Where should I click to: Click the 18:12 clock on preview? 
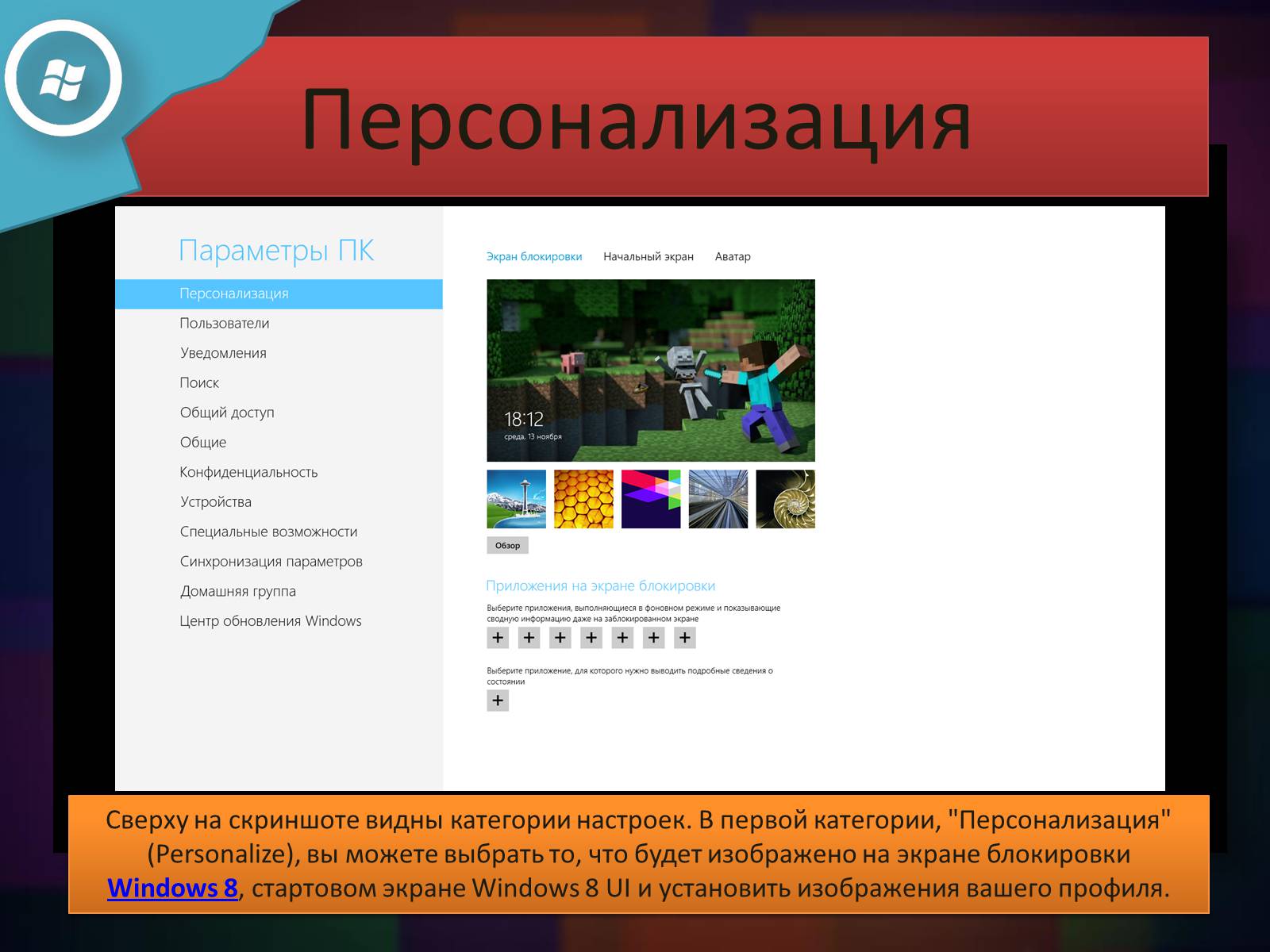(524, 419)
